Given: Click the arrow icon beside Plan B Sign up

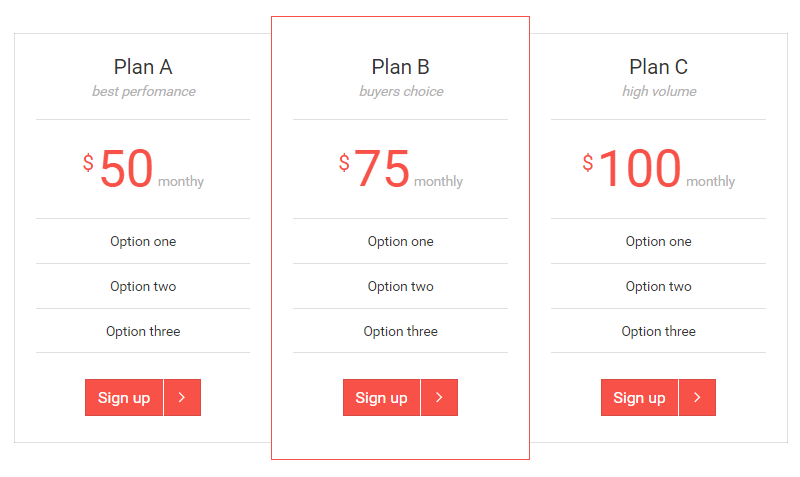Looking at the screenshot, I should coord(439,397).
